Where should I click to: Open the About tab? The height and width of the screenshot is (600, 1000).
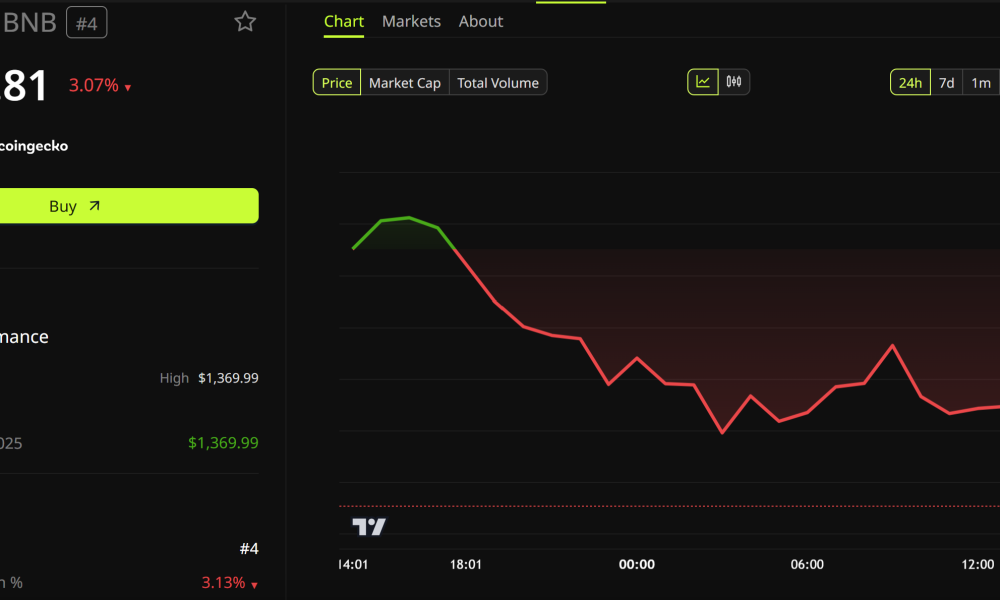(x=481, y=22)
